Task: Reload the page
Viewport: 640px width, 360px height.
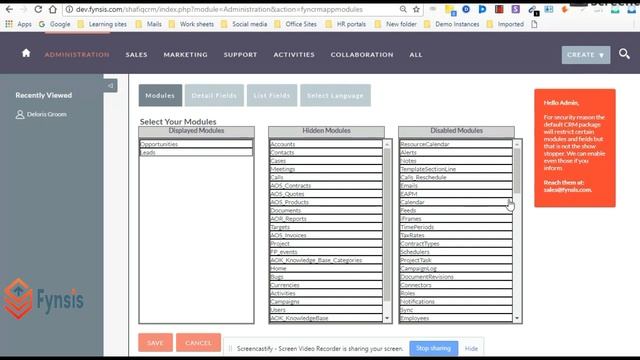Action: click(x=38, y=9)
